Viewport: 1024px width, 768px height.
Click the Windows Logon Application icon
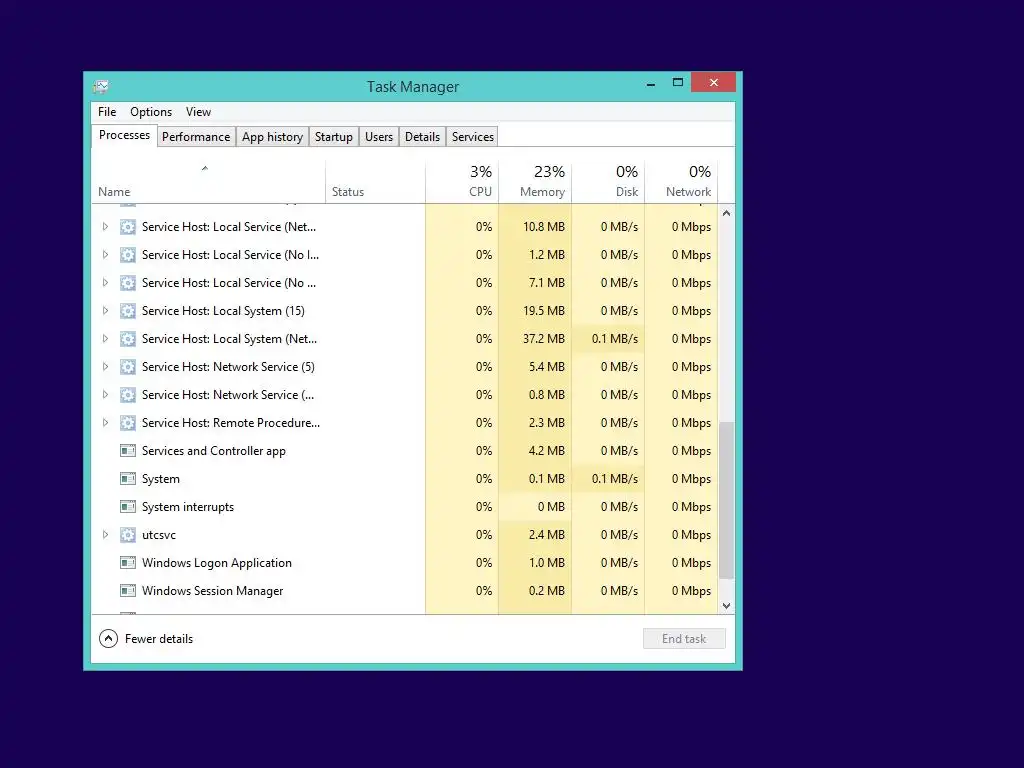click(128, 563)
